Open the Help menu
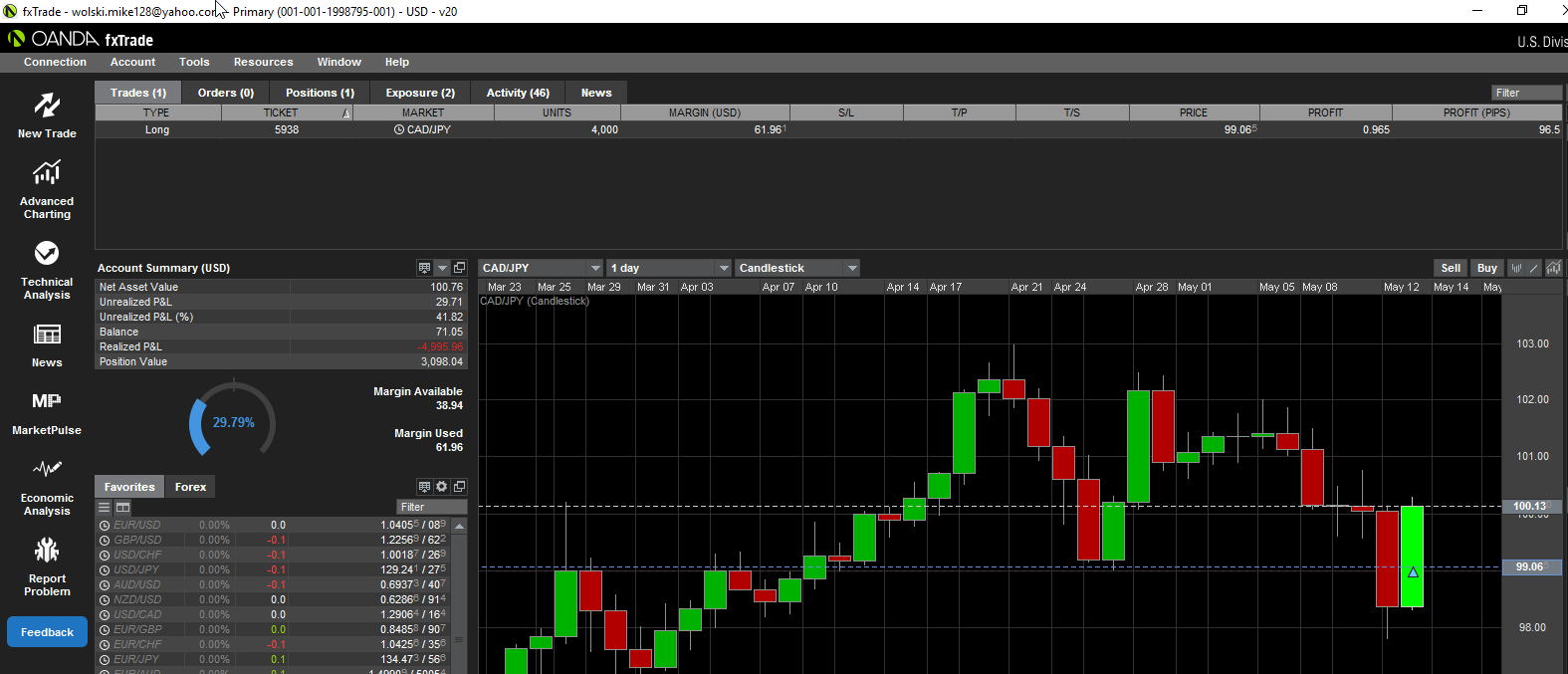The image size is (1568, 674). [397, 62]
